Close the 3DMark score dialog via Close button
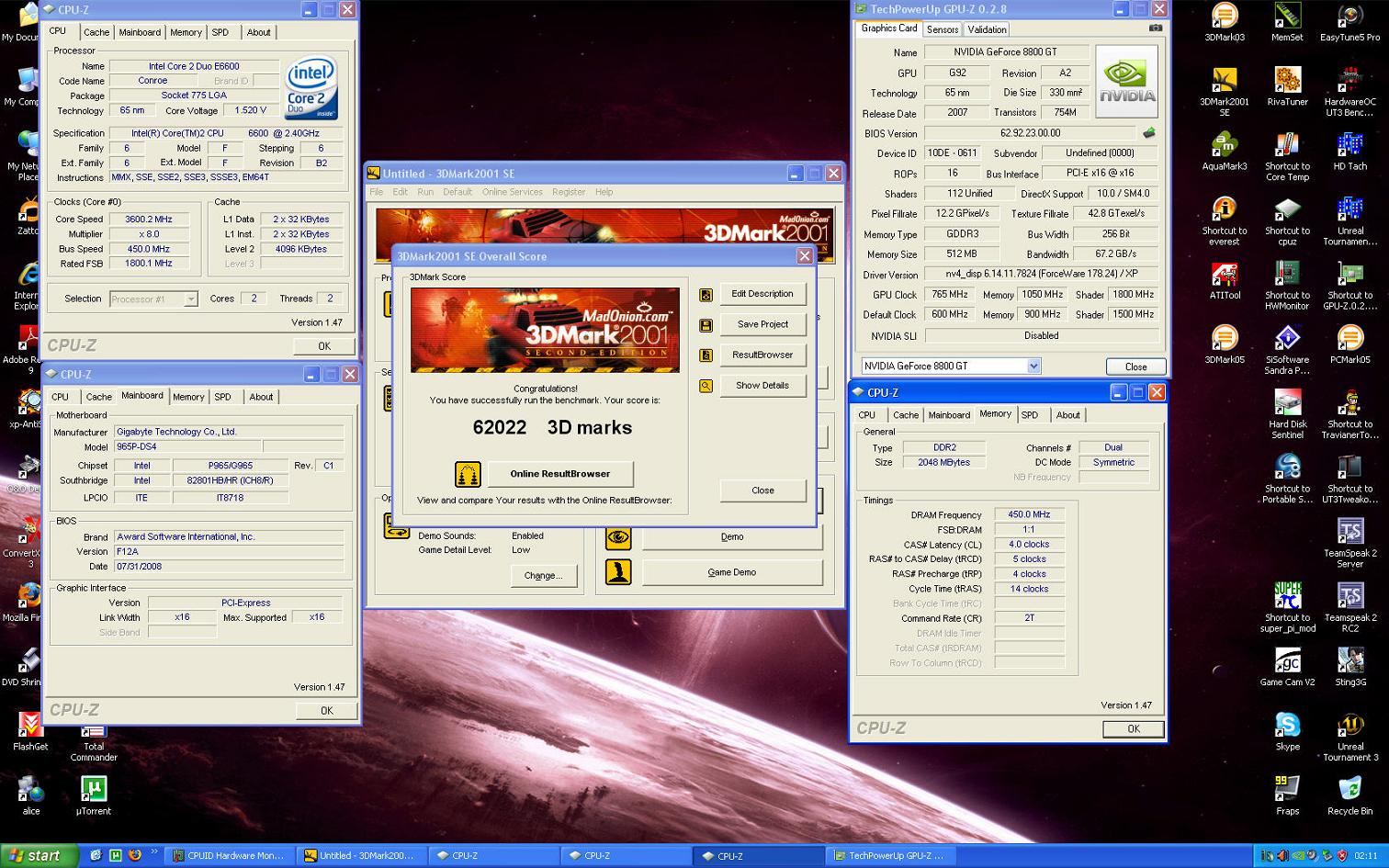This screenshot has height=868, width=1389. coord(762,490)
